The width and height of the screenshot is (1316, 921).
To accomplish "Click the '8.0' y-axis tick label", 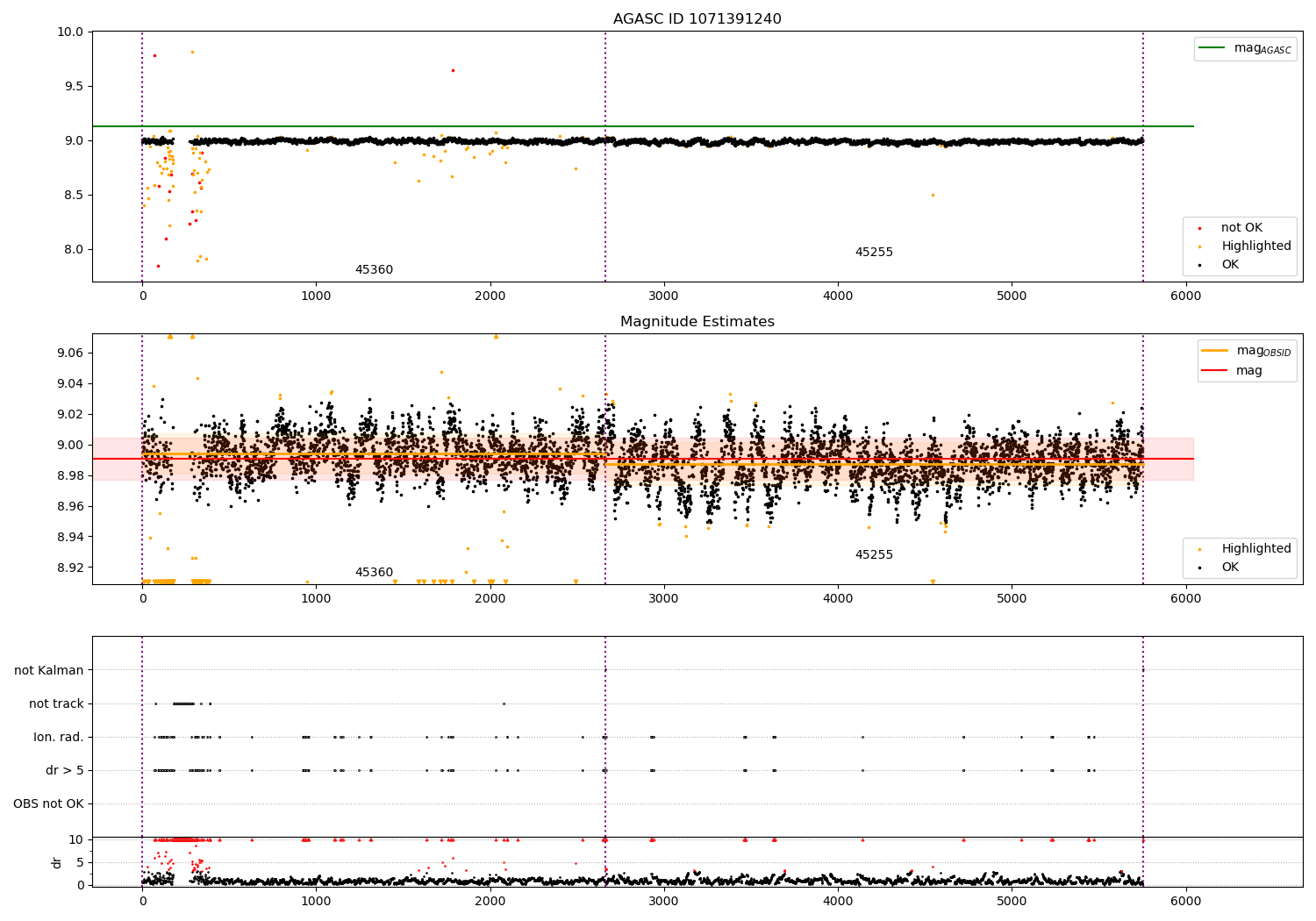I will tap(75, 249).
